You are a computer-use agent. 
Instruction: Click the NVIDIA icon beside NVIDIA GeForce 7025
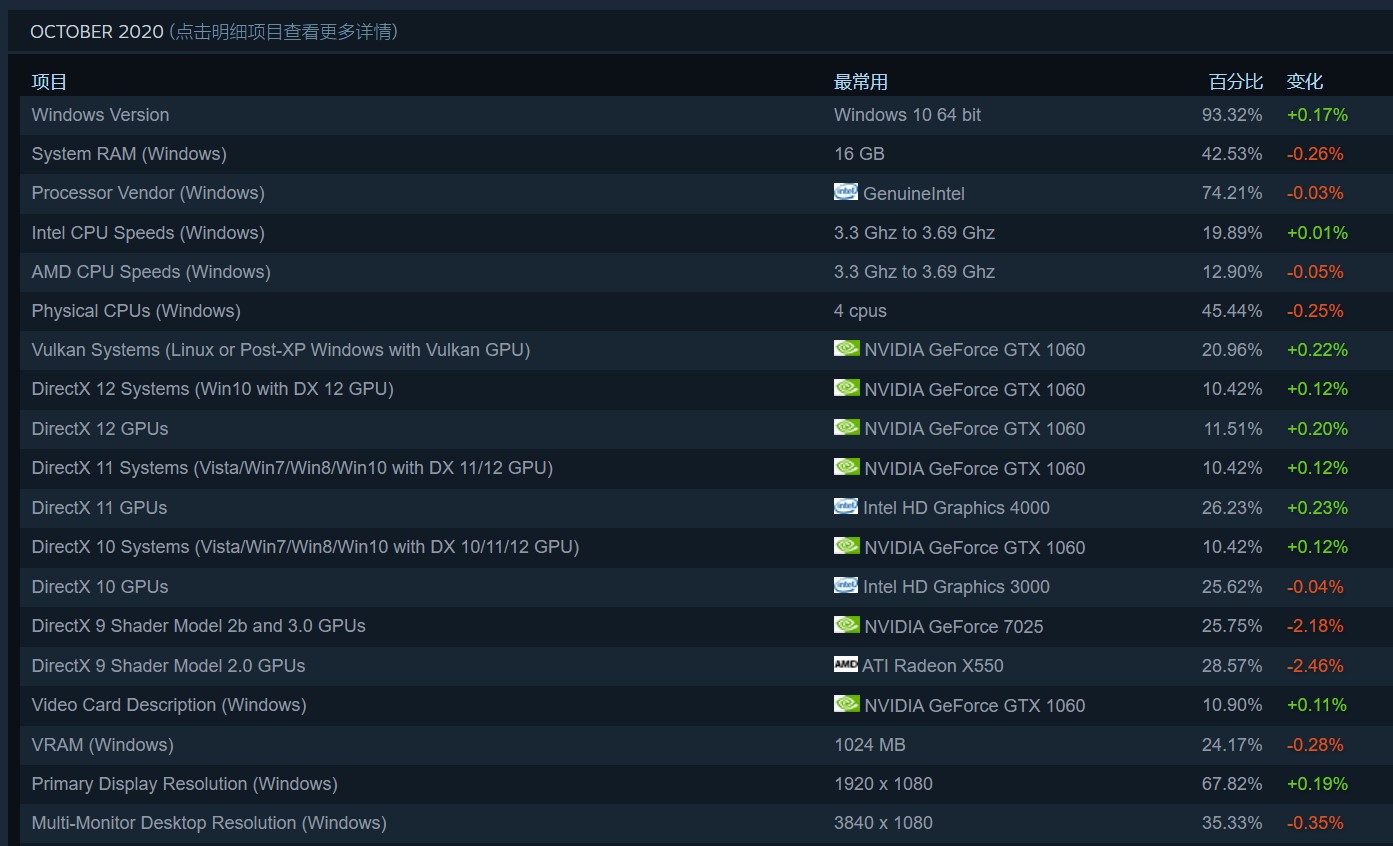846,626
